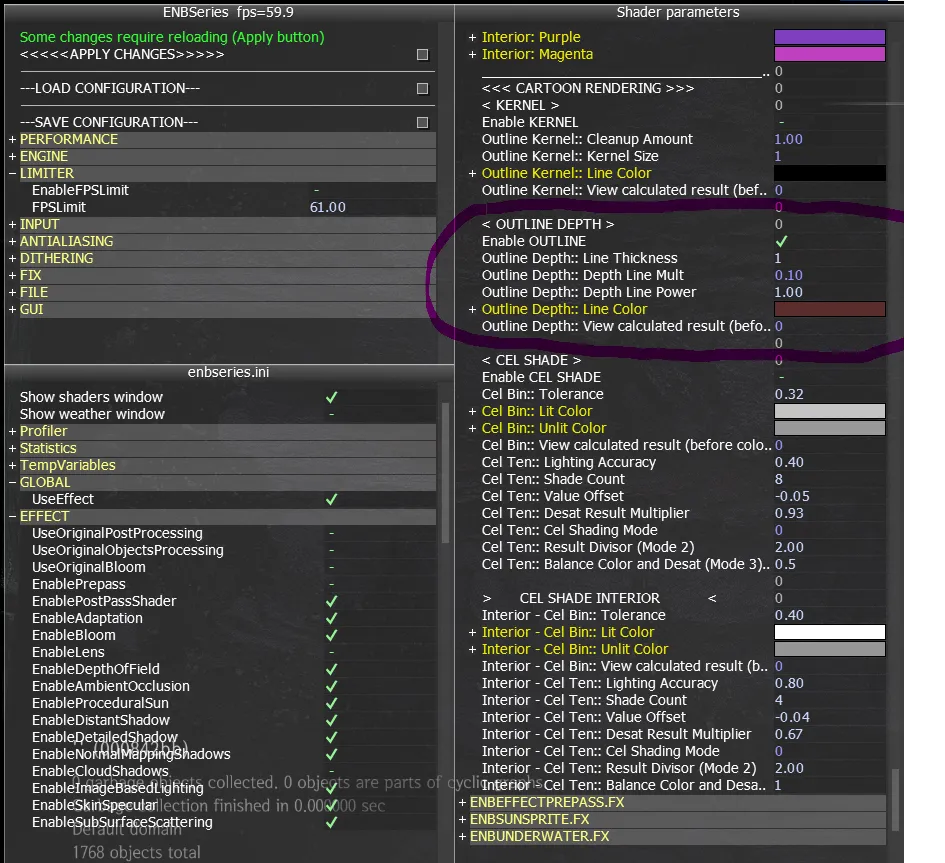The height and width of the screenshot is (863, 945).
Task: Select the FPSLimit value 61.00
Action: tap(328, 207)
